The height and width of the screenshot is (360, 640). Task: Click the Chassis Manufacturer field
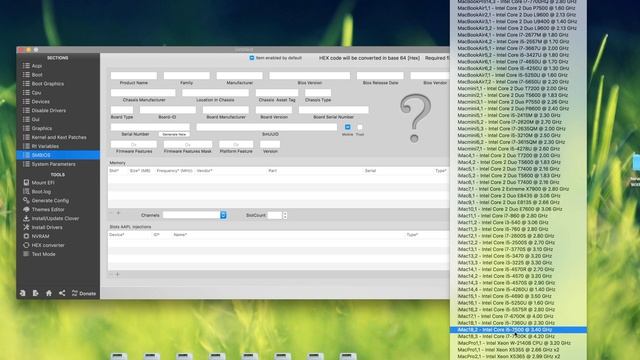(143, 93)
